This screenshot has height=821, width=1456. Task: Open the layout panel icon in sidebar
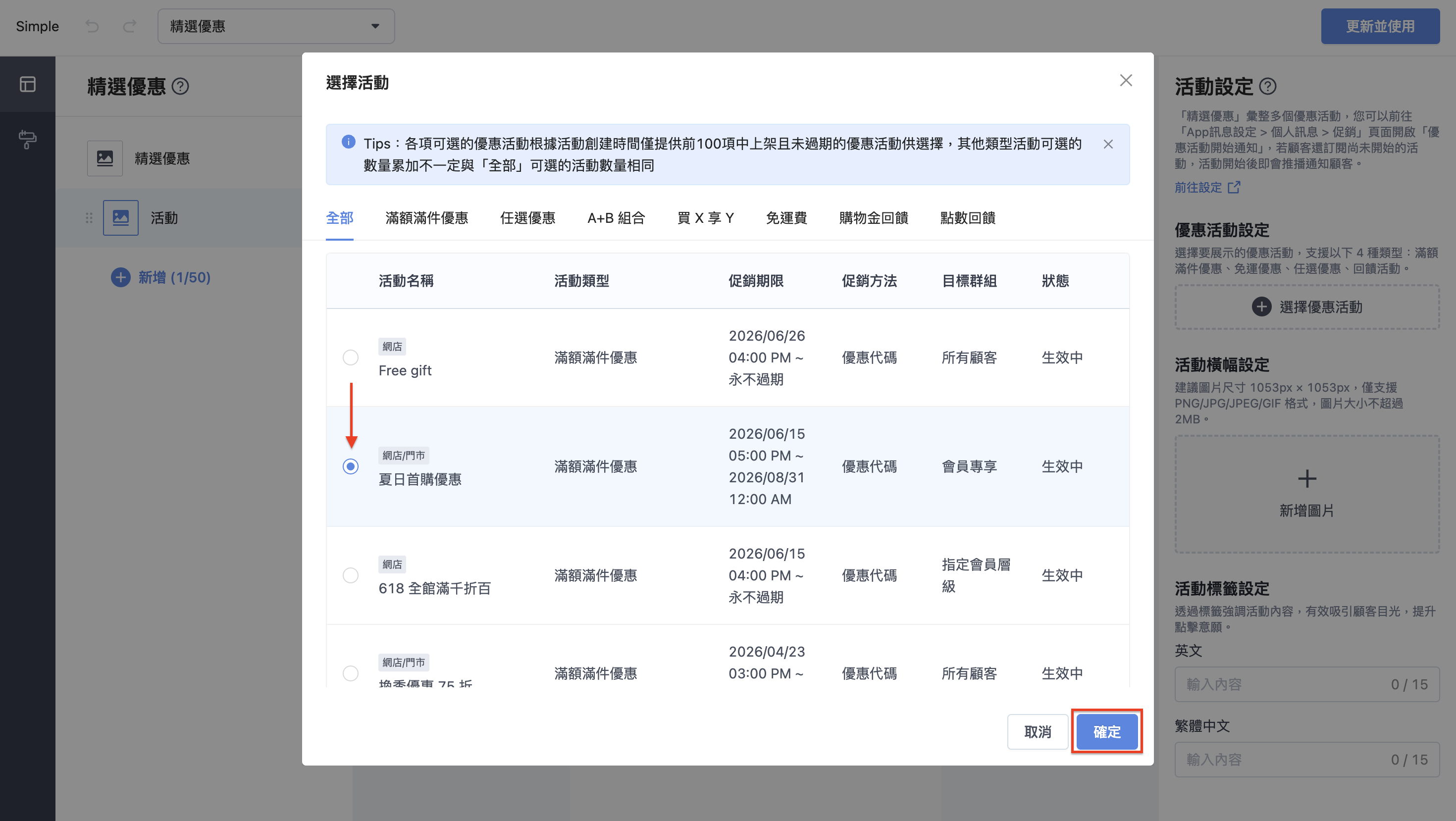(x=27, y=84)
